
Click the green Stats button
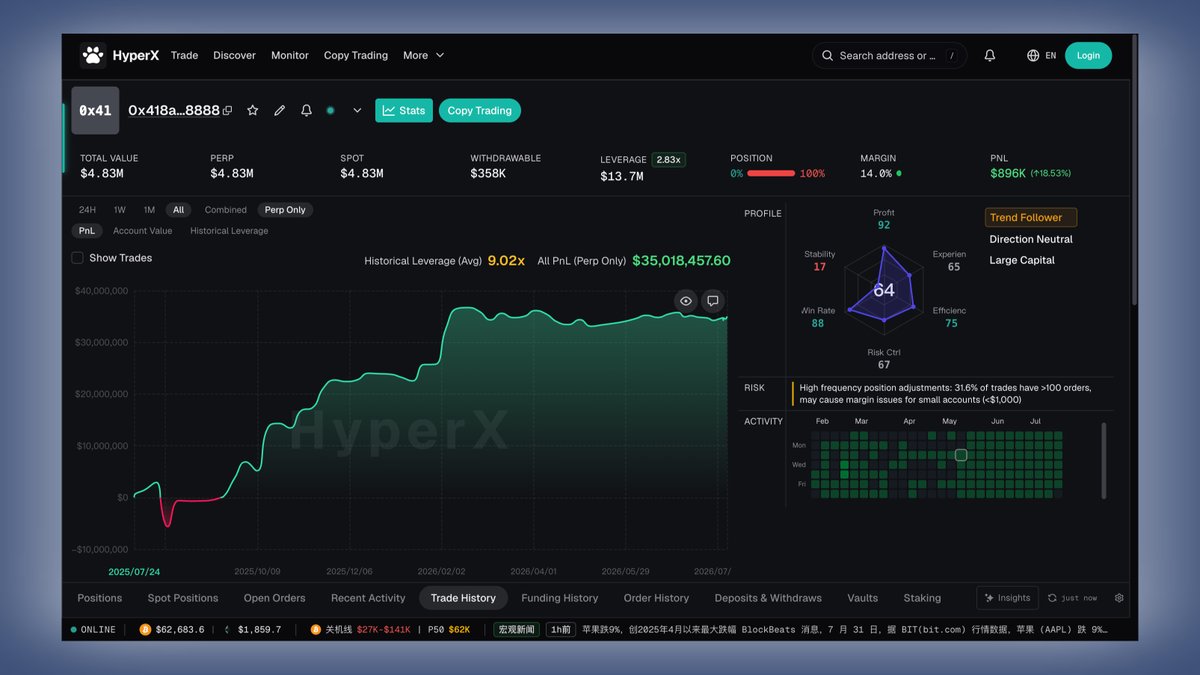pyautogui.click(x=404, y=111)
